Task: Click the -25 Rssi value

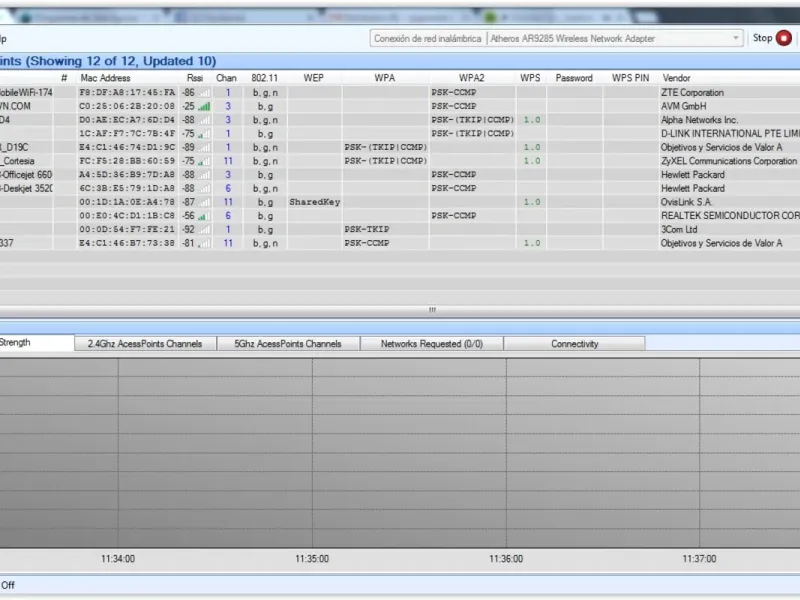Action: point(189,107)
